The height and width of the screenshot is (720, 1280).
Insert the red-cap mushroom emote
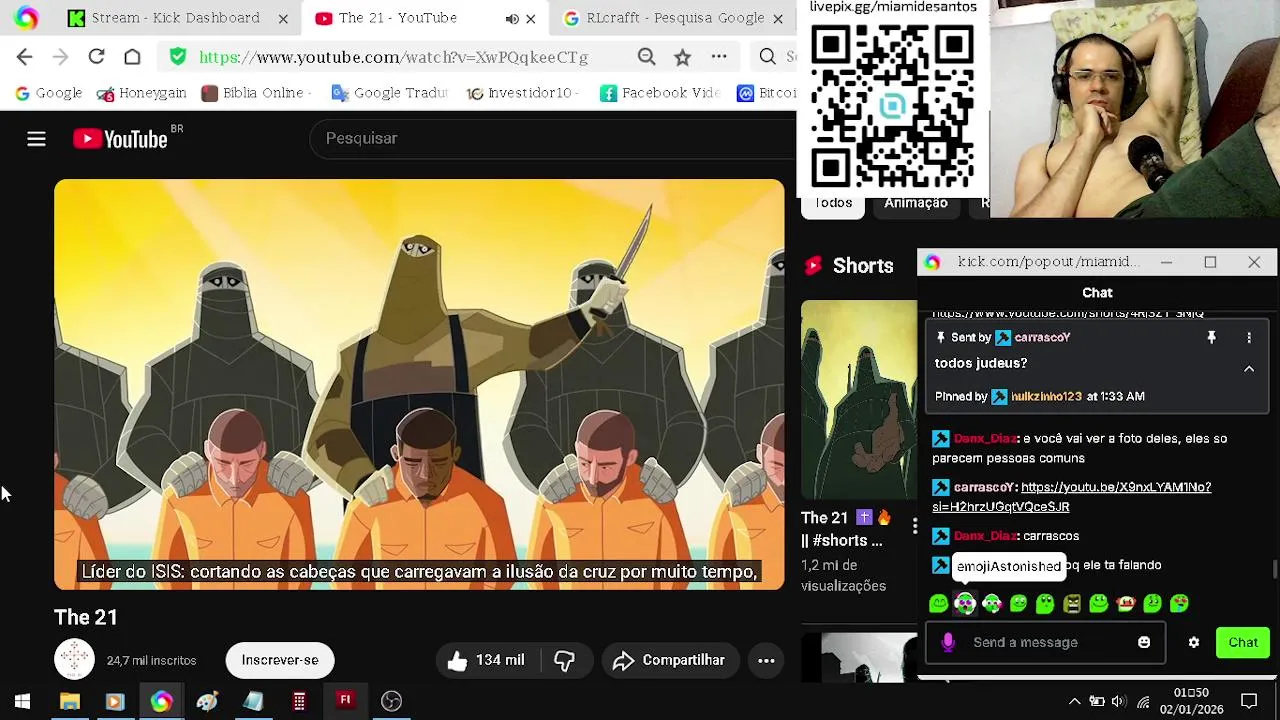pyautogui.click(x=1126, y=603)
